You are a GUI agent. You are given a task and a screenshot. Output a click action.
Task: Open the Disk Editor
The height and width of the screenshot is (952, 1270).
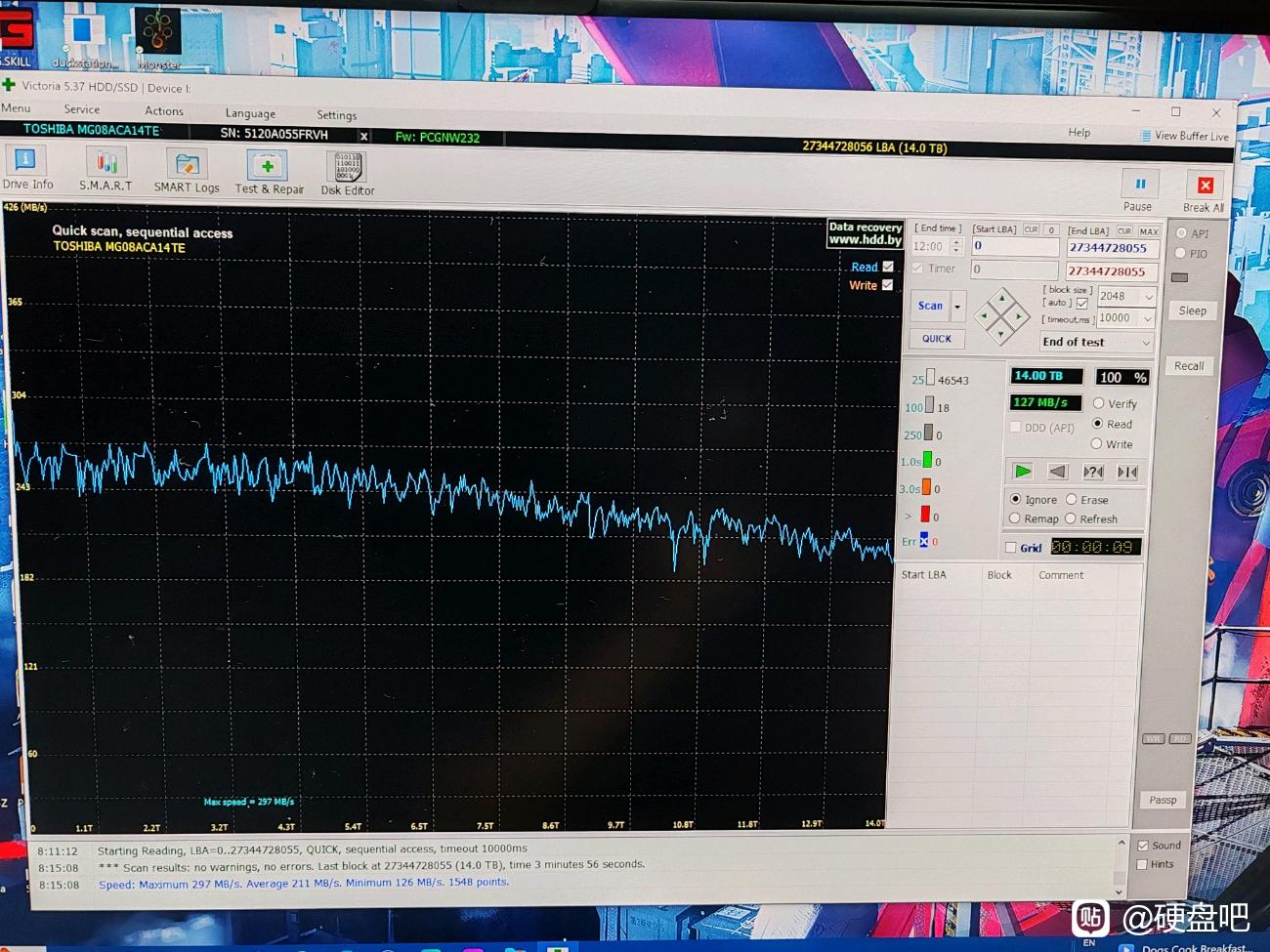tap(348, 175)
